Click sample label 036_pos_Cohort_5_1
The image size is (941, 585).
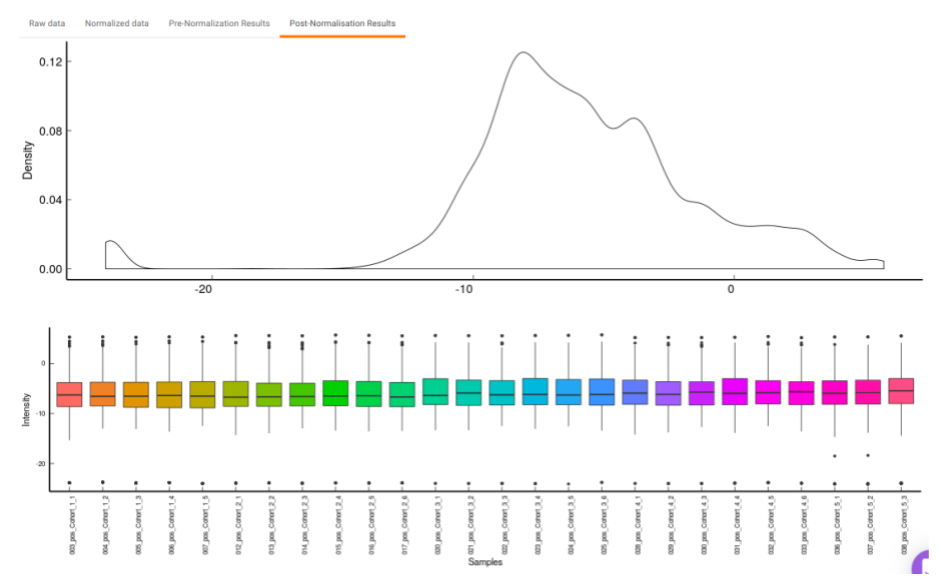[x=838, y=526]
